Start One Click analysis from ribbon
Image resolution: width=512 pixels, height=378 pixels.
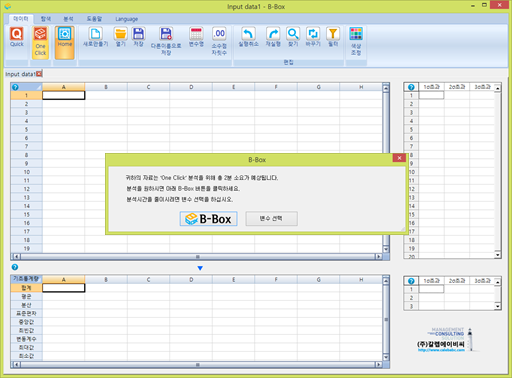pyautogui.click(x=40, y=42)
